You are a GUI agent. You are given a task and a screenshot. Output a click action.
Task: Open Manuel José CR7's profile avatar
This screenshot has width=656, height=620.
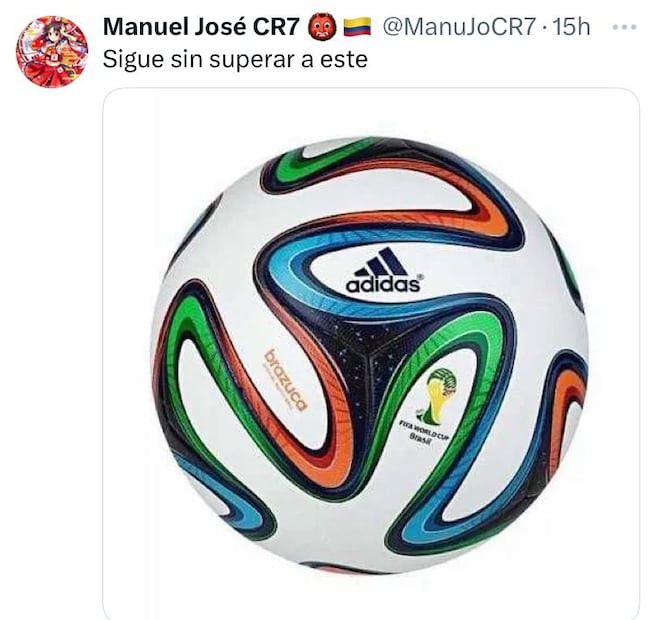point(52,52)
